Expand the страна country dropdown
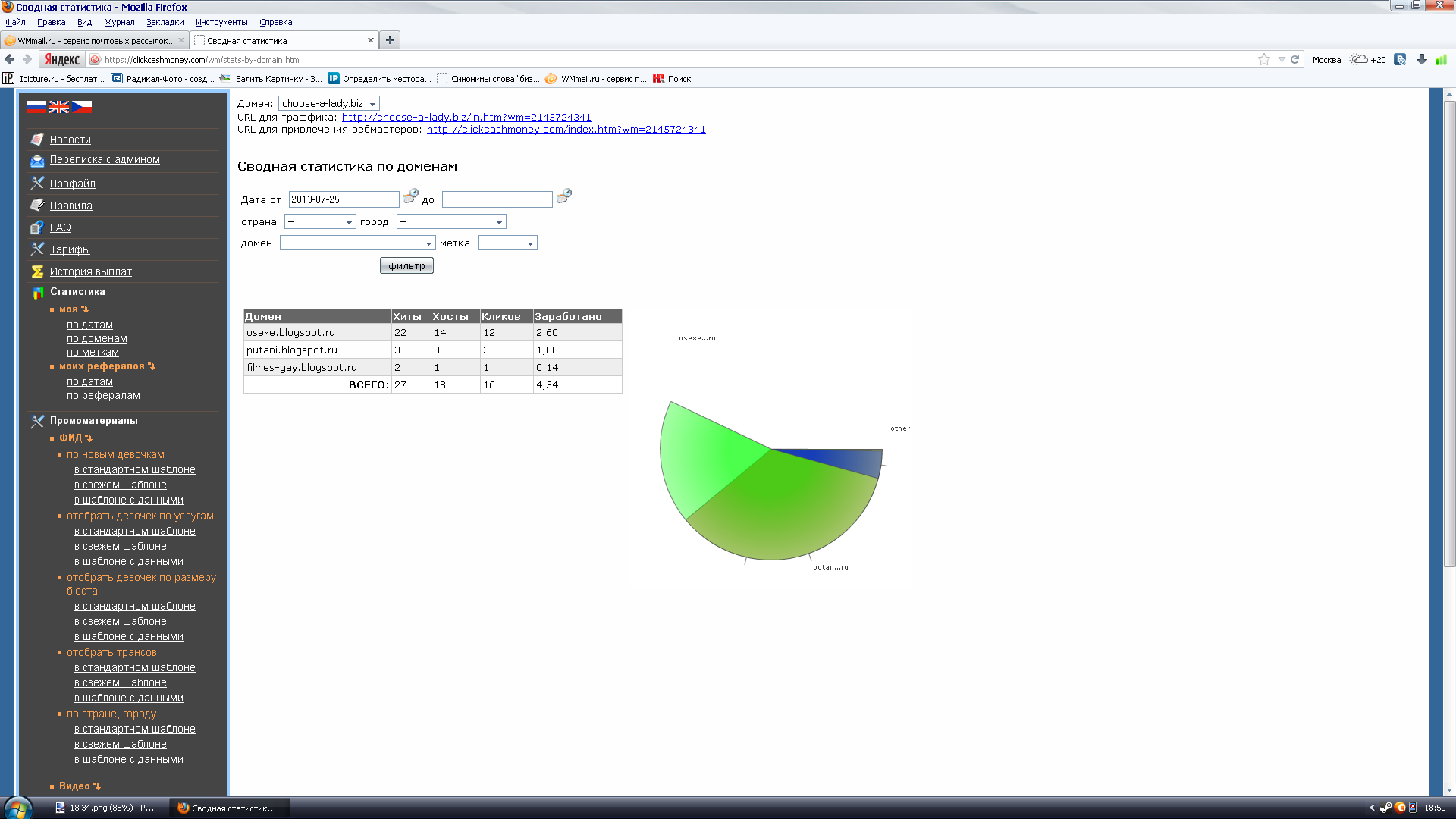Viewport: 1456px width, 819px height. [319, 222]
